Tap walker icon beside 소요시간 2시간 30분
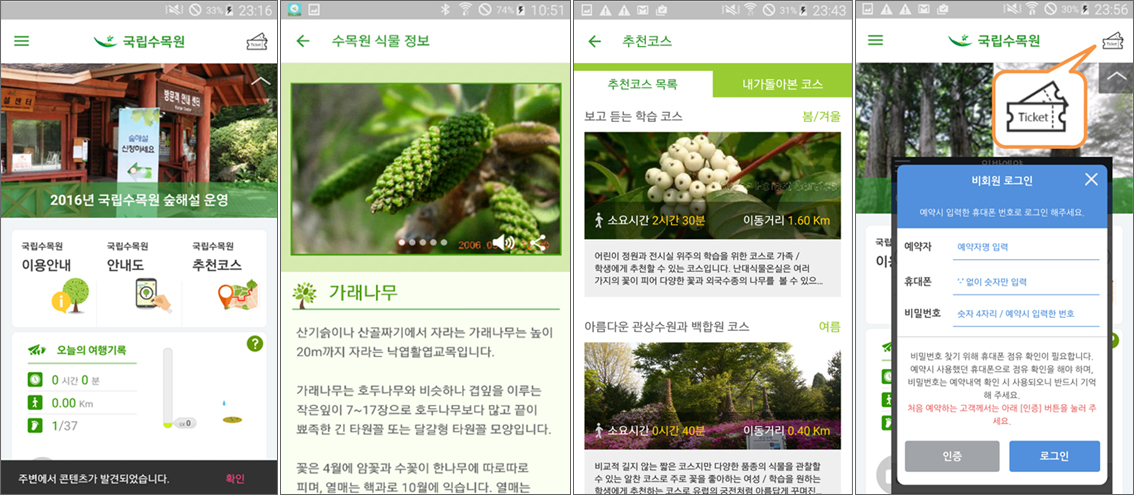This screenshot has width=1134, height=495. click(x=599, y=220)
